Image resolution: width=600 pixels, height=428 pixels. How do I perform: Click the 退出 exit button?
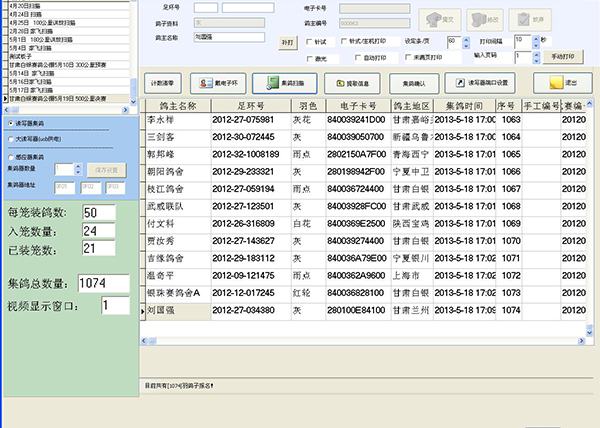(566, 83)
